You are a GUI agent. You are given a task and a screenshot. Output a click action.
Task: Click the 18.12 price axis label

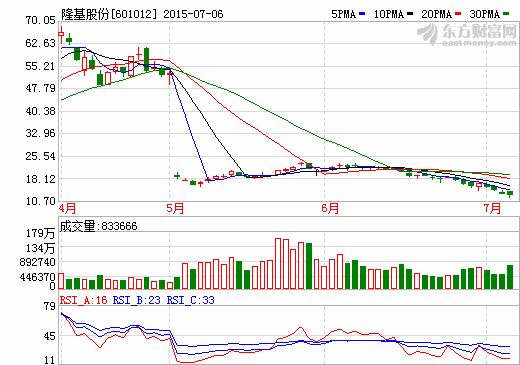tap(40, 179)
